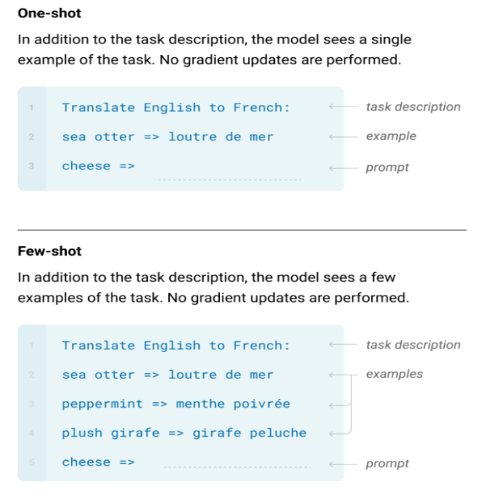The width and height of the screenshot is (494, 498).
Task: Click line number 3 in one-shot code box
Action: (31, 166)
